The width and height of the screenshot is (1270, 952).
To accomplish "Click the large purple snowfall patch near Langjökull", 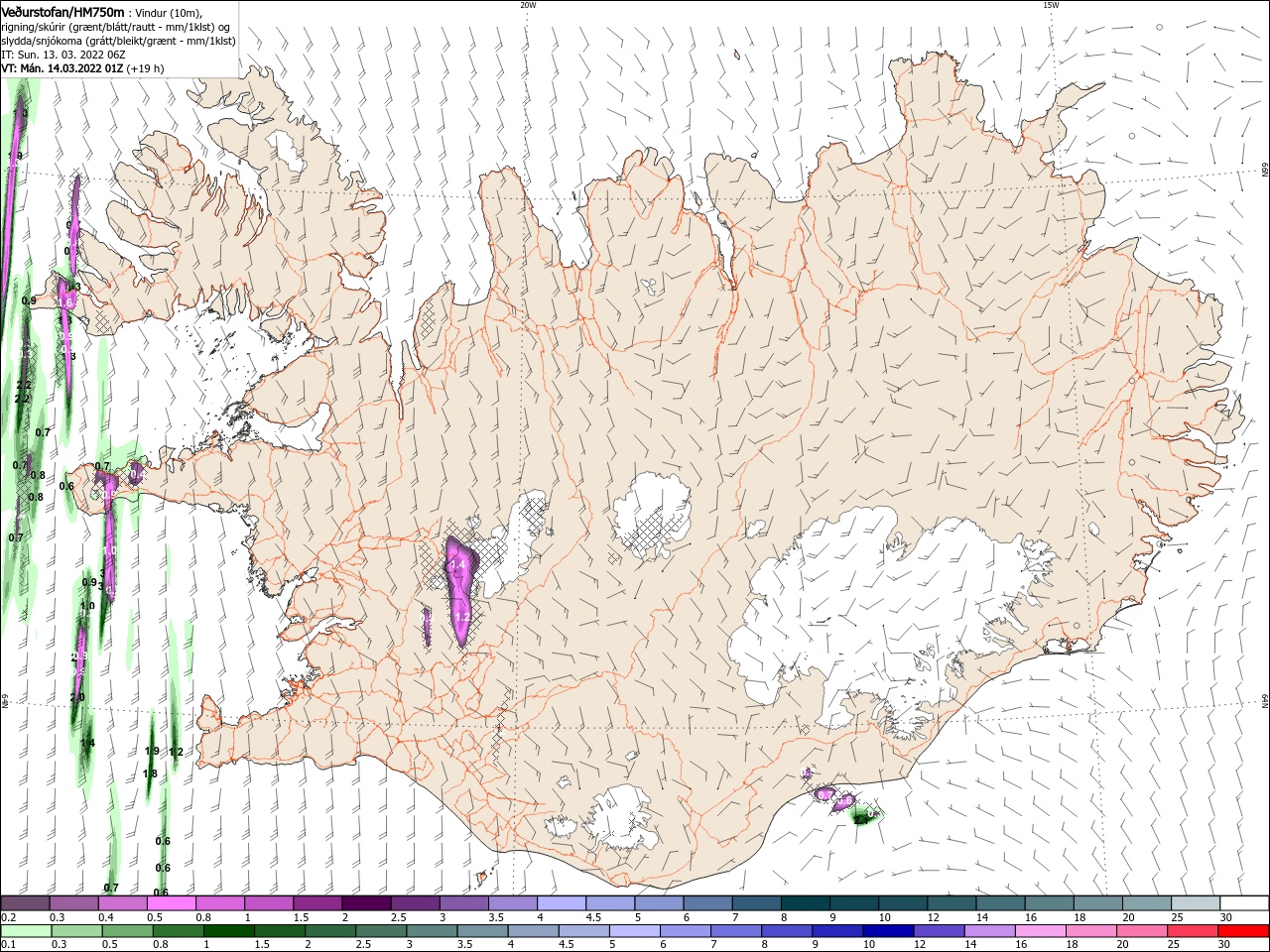I will coord(459,590).
